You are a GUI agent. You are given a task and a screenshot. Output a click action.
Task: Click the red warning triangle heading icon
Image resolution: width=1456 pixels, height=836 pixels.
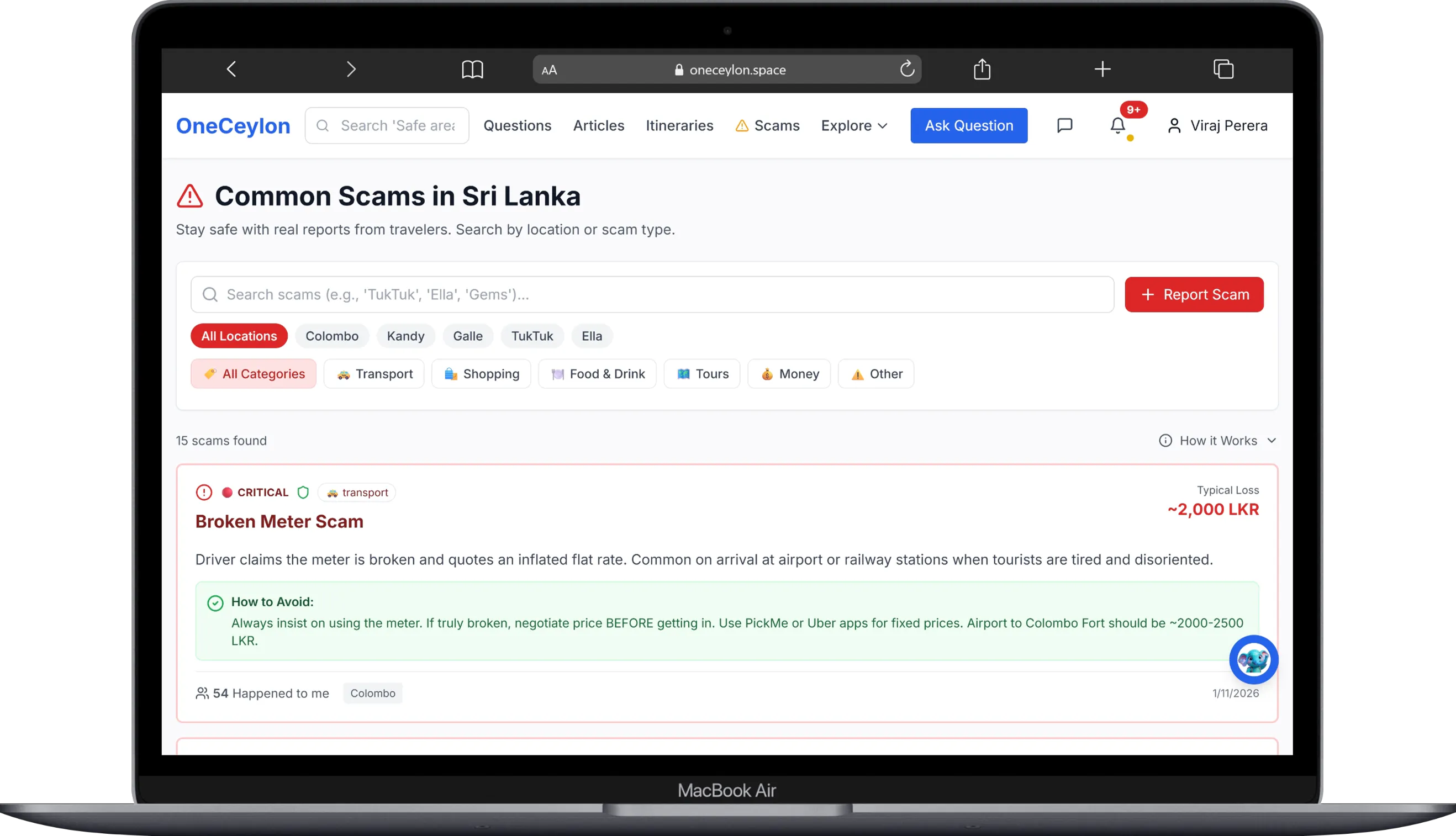click(x=189, y=196)
